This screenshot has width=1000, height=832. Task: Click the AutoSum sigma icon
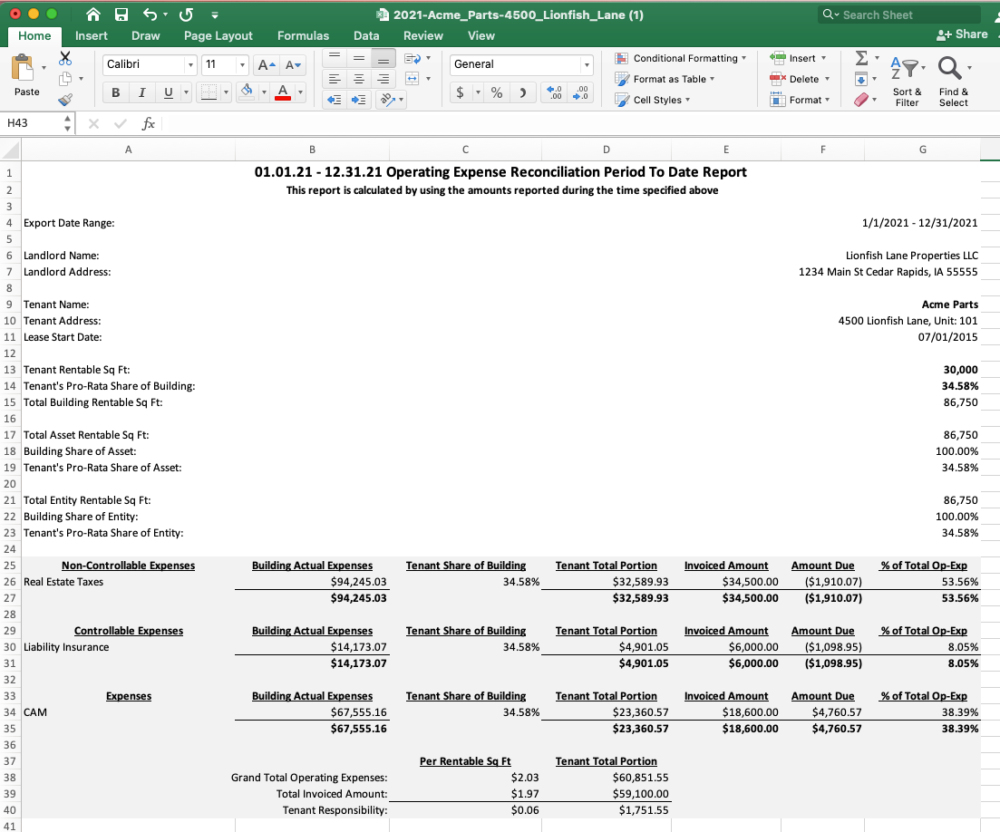862,58
